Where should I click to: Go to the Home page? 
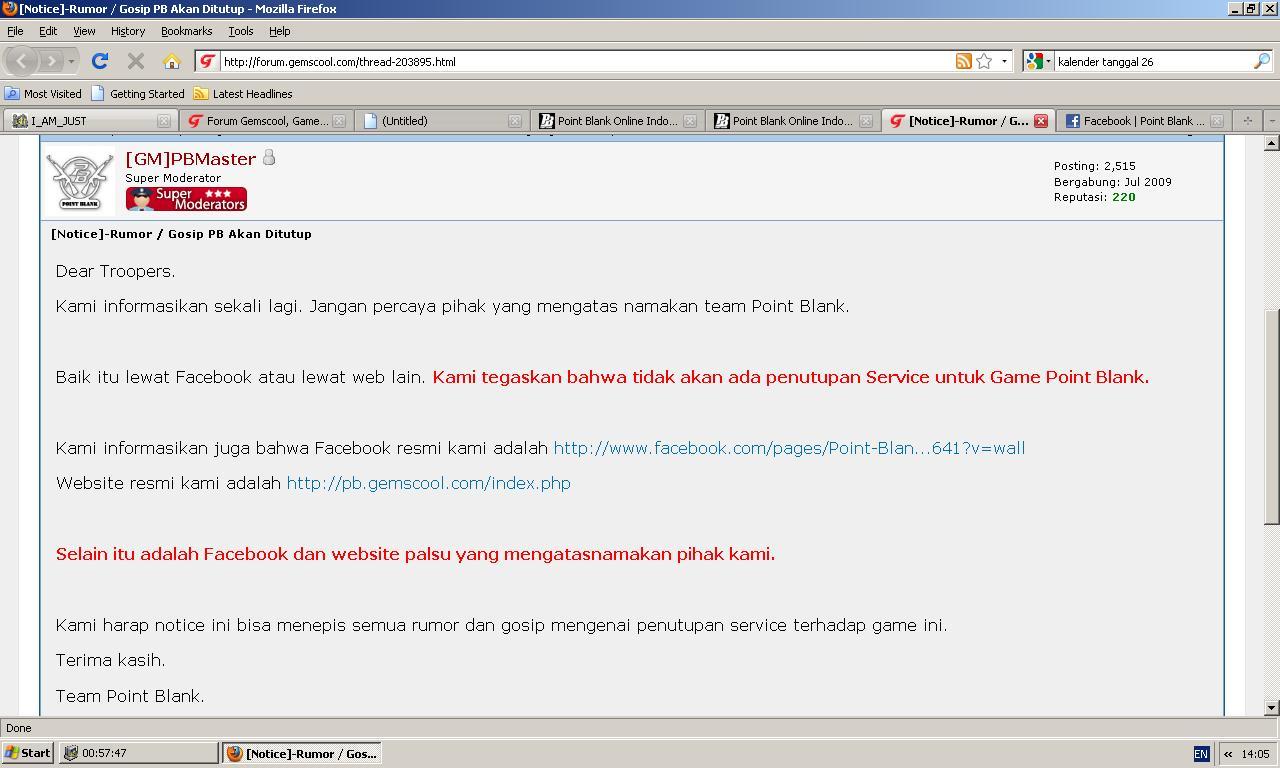172,61
